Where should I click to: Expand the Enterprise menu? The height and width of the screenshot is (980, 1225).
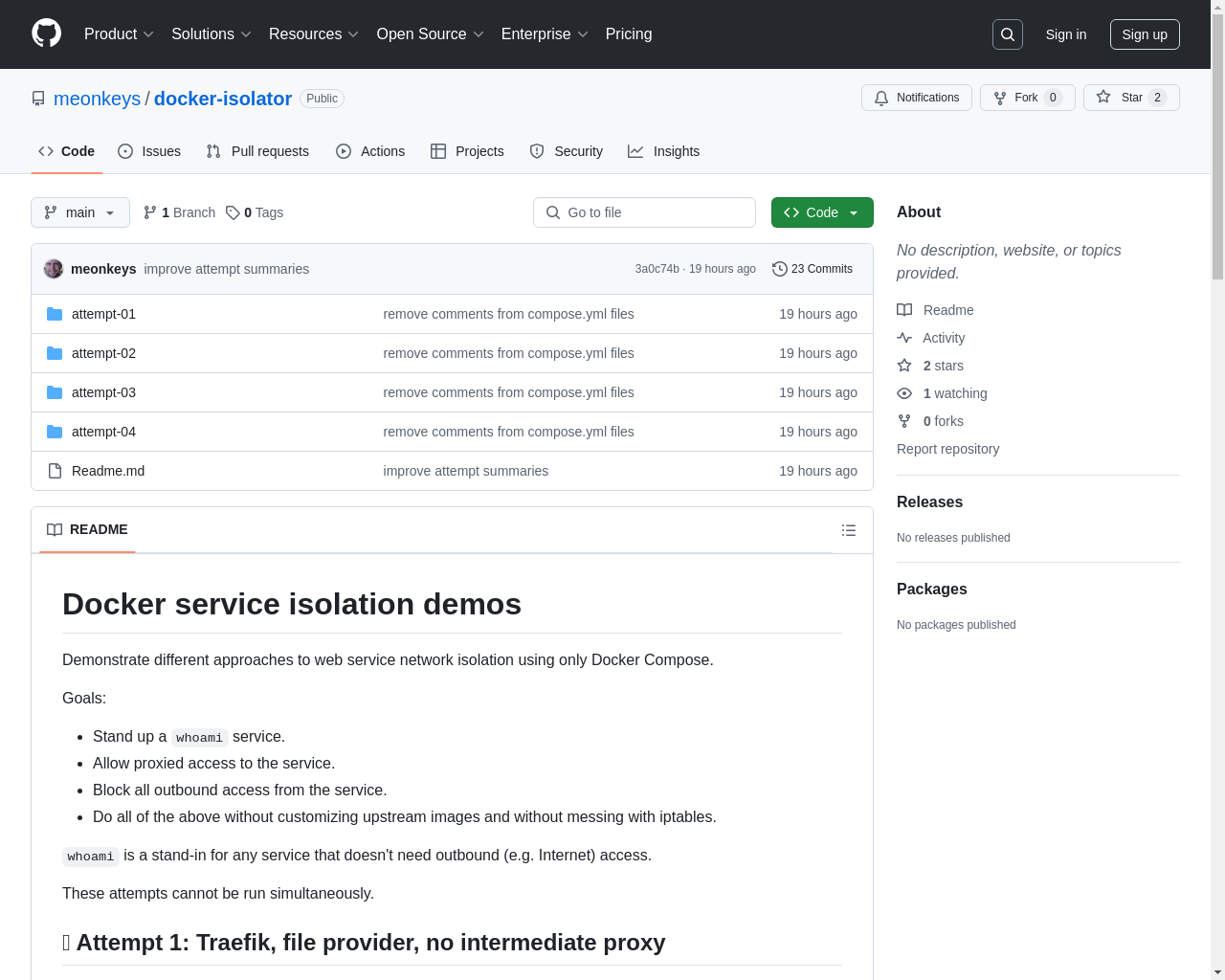coord(545,33)
